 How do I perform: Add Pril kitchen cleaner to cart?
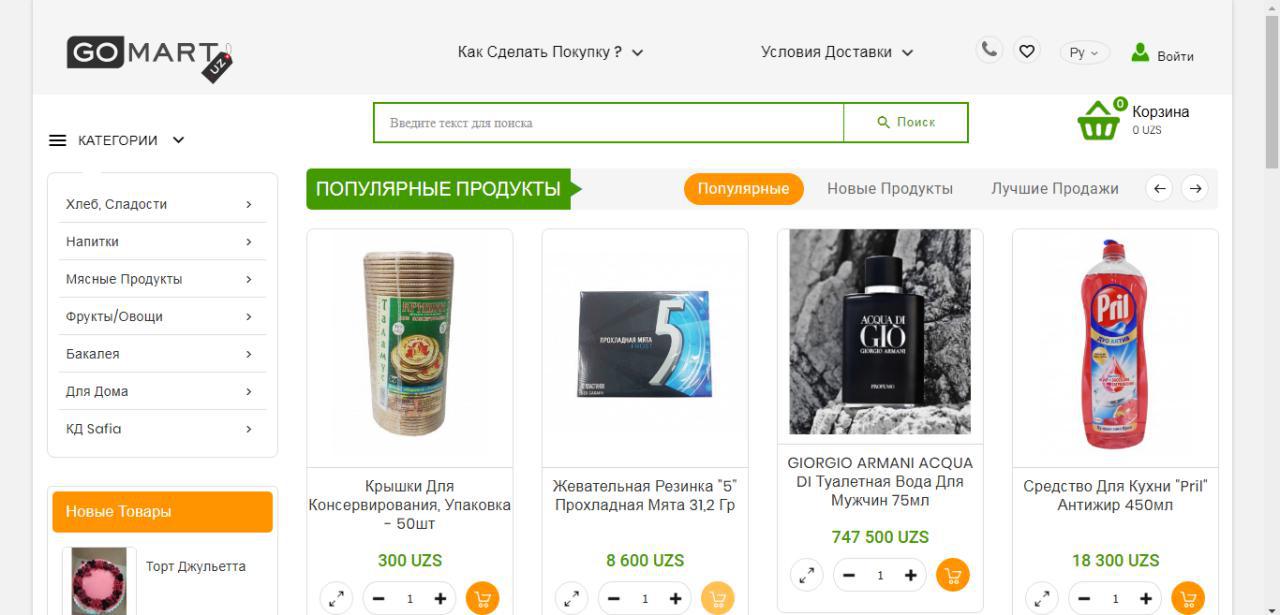click(1187, 598)
